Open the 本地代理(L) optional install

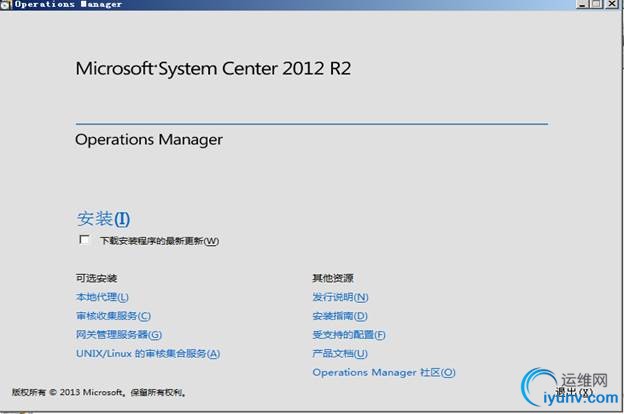(x=102, y=297)
